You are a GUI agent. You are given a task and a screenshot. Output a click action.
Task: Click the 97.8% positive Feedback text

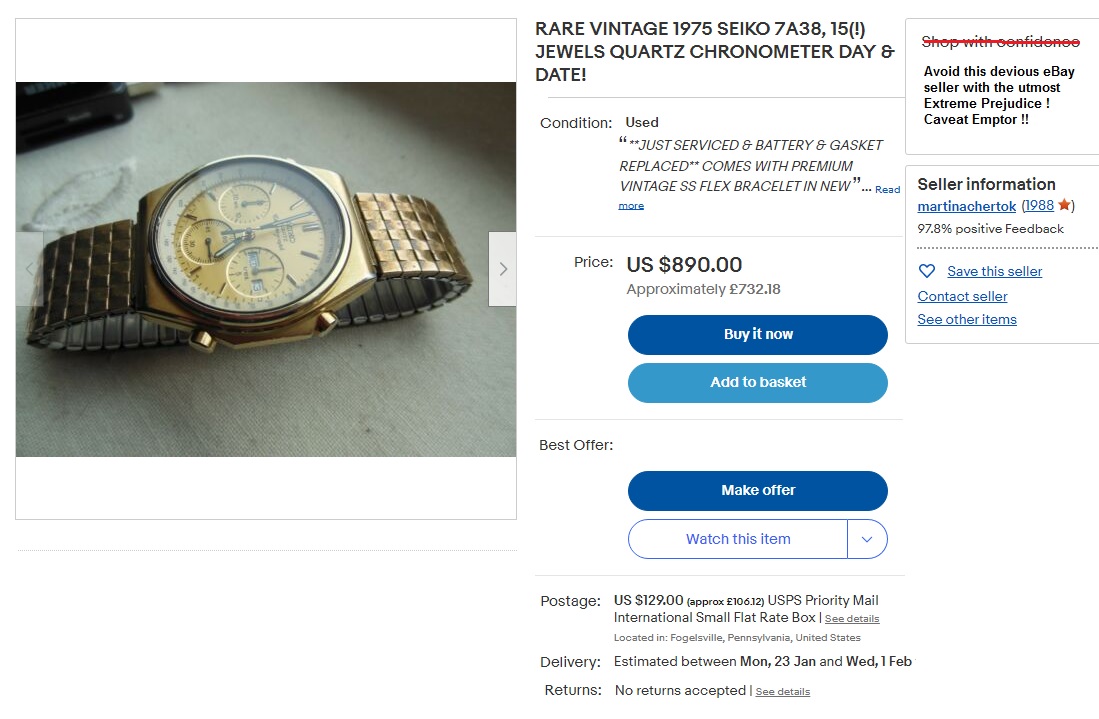990,228
